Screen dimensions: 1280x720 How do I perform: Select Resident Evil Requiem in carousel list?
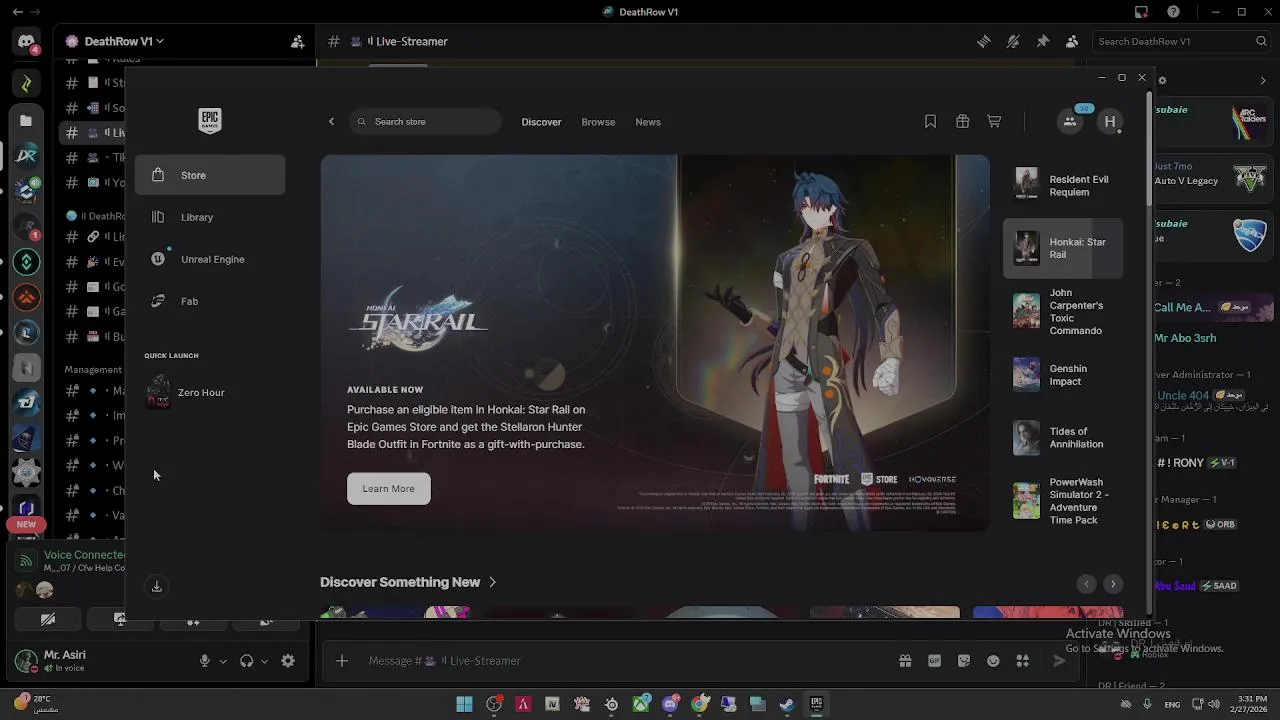tap(1063, 185)
